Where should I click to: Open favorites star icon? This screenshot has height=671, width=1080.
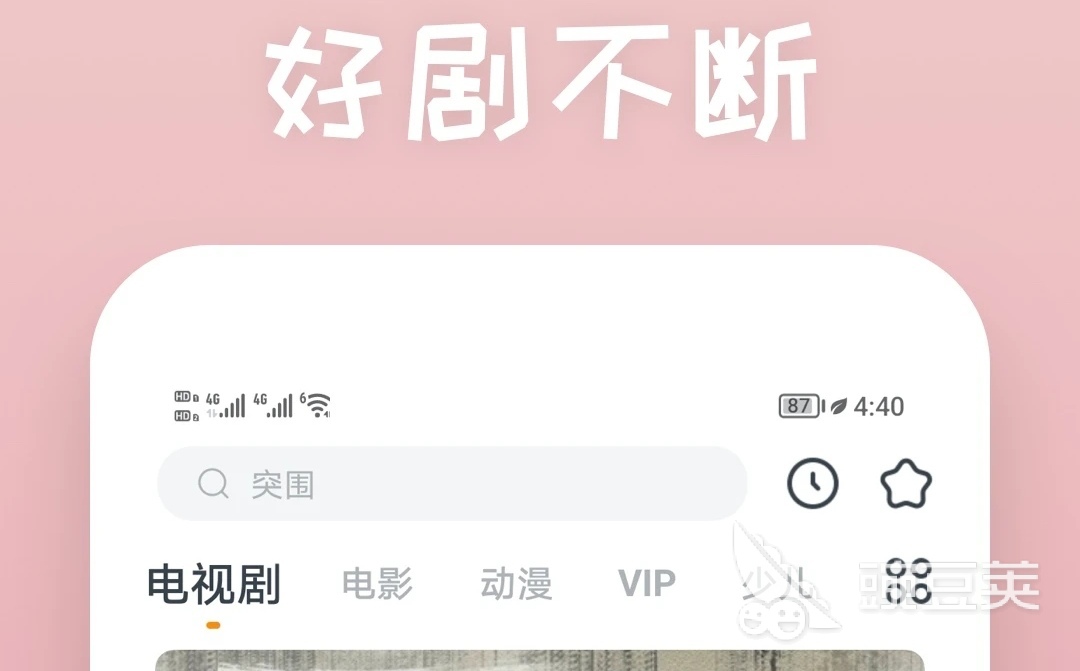(x=906, y=483)
